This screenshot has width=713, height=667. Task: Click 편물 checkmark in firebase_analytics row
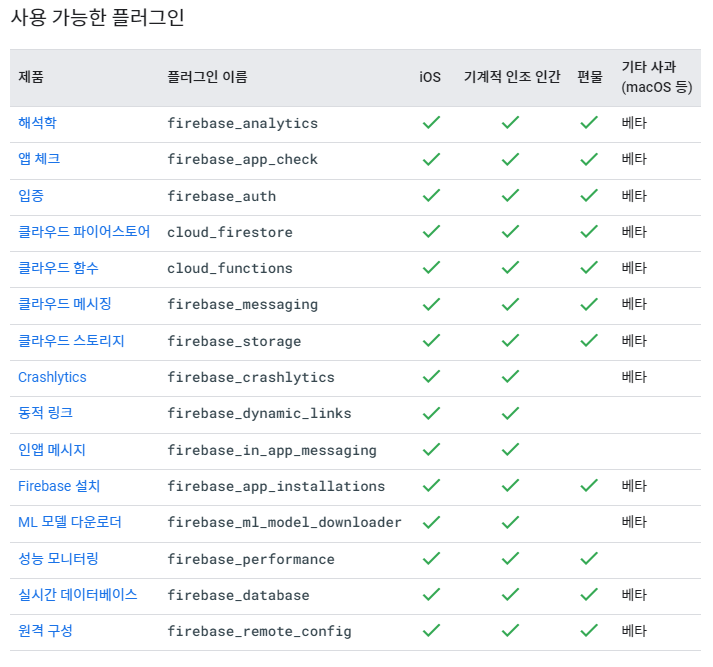tap(589, 122)
